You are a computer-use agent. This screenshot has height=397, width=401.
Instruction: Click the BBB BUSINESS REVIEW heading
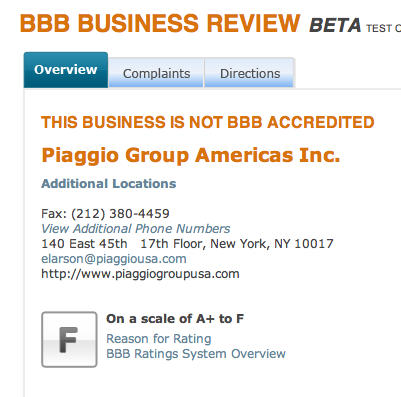click(x=160, y=23)
